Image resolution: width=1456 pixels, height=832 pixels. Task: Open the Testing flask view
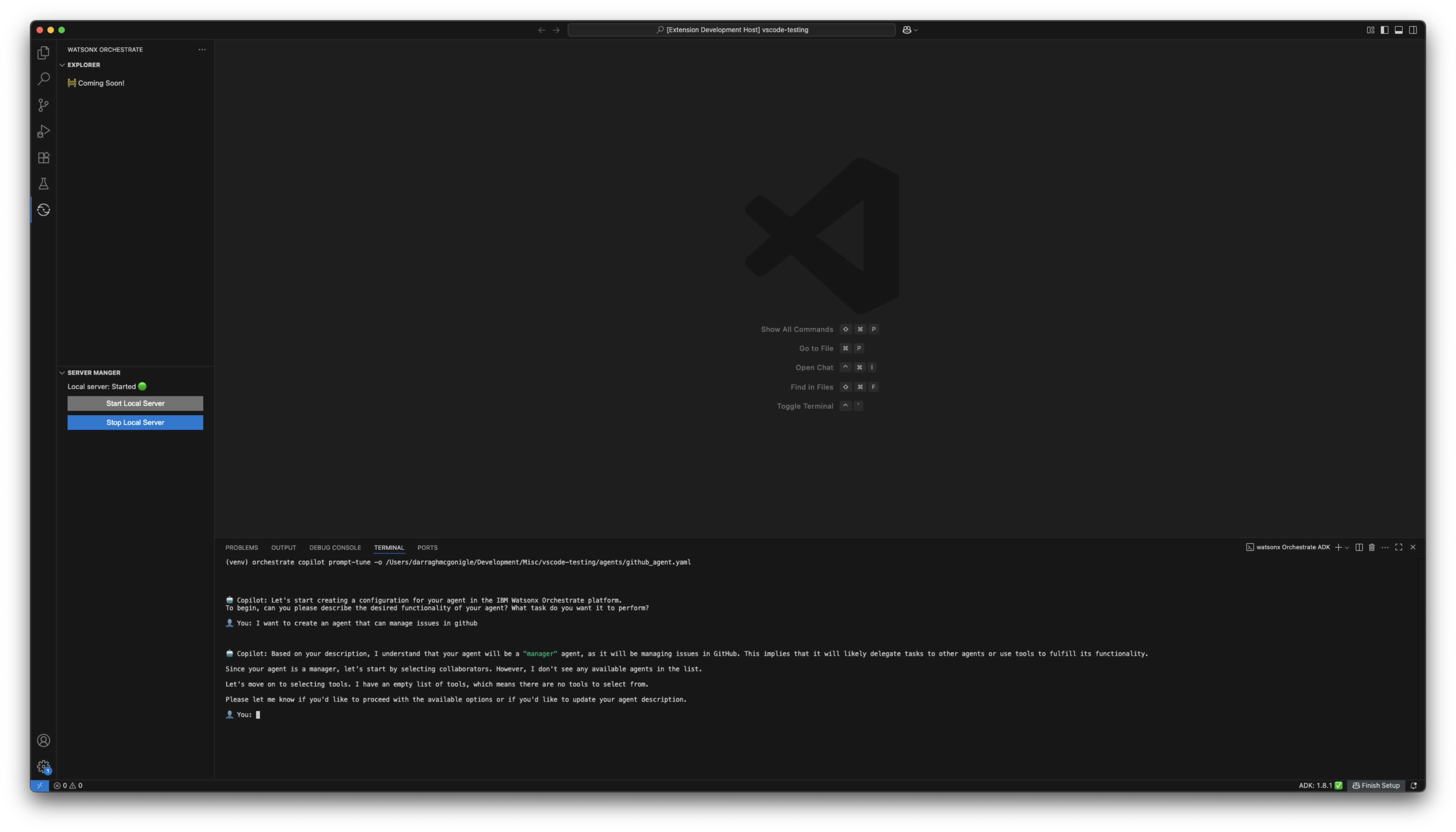43,184
